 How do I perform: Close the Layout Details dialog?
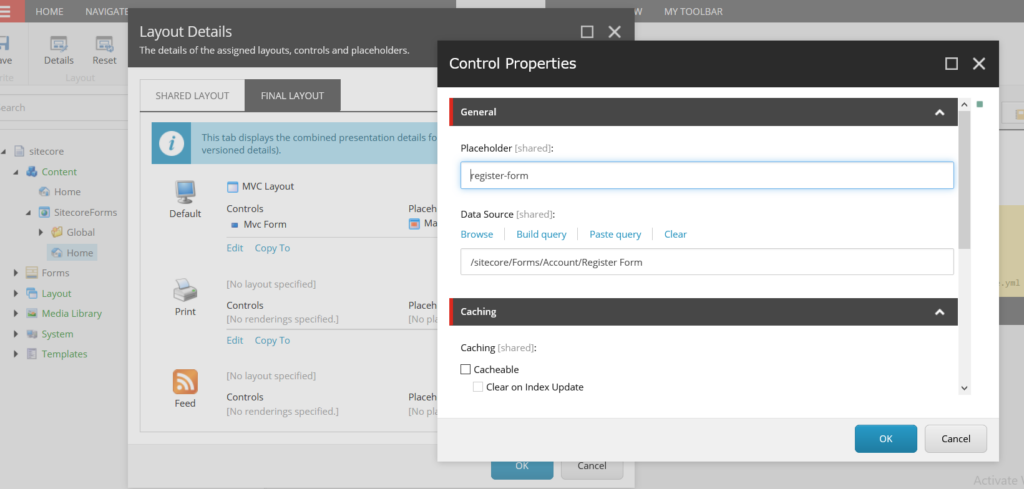point(615,32)
